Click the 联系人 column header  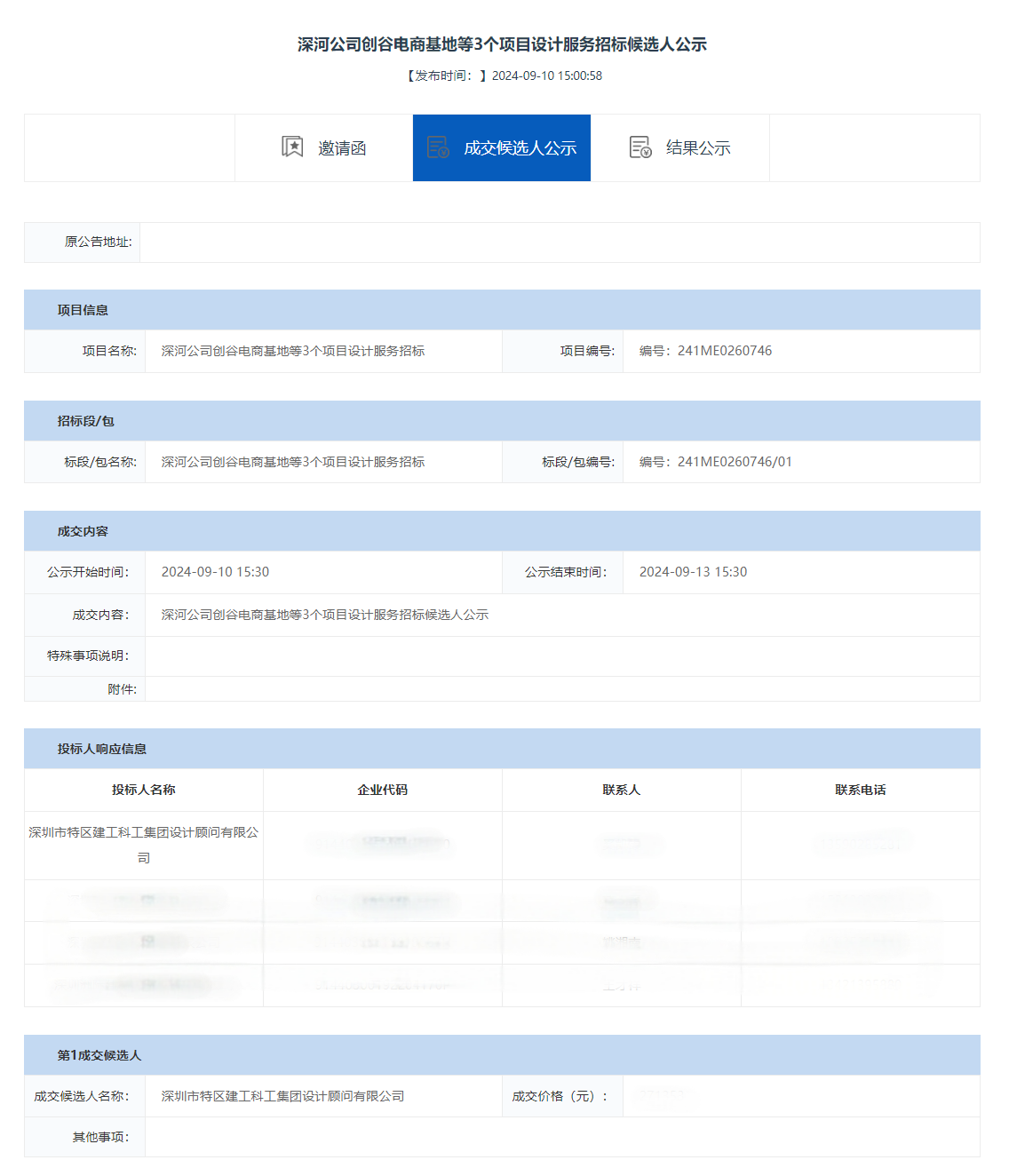tap(622, 790)
